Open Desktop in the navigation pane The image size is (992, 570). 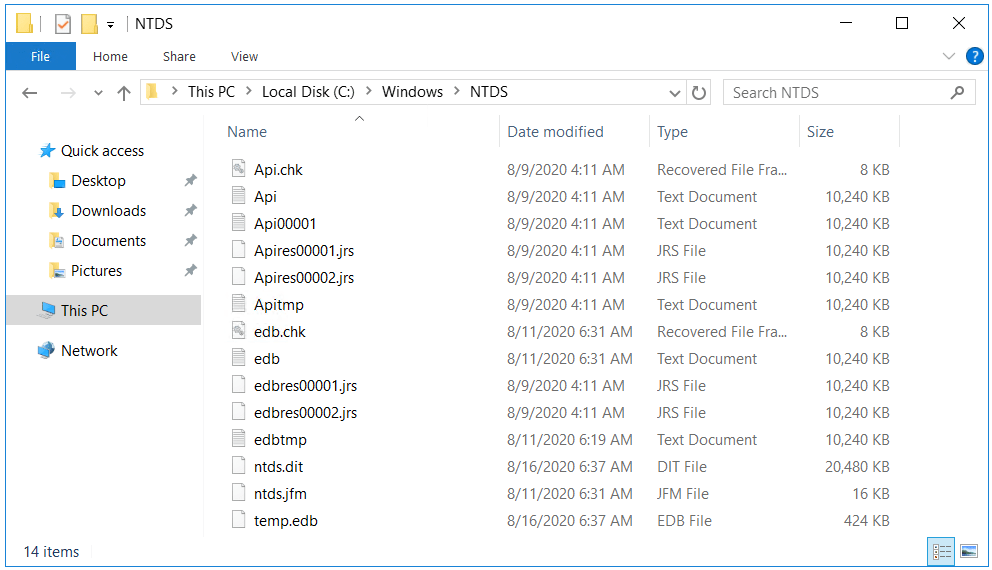[98, 180]
